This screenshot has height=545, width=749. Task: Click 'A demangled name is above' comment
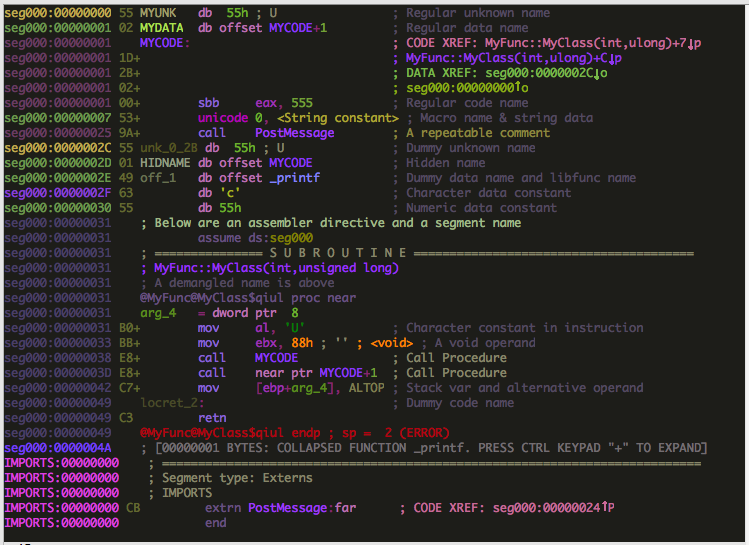(244, 283)
